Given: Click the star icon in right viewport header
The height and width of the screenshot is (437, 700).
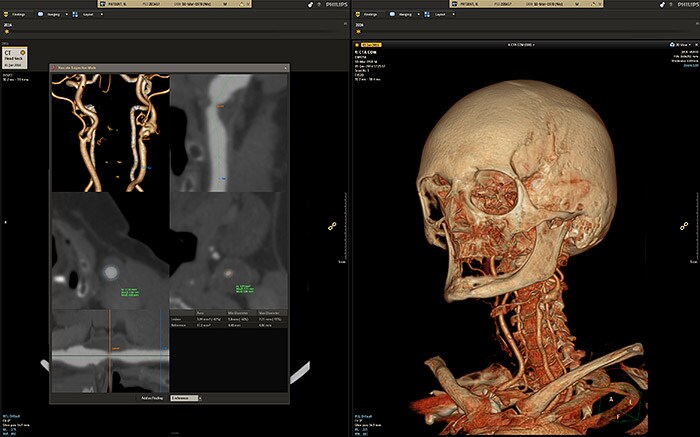Looking at the screenshot, I should [x=357, y=45].
